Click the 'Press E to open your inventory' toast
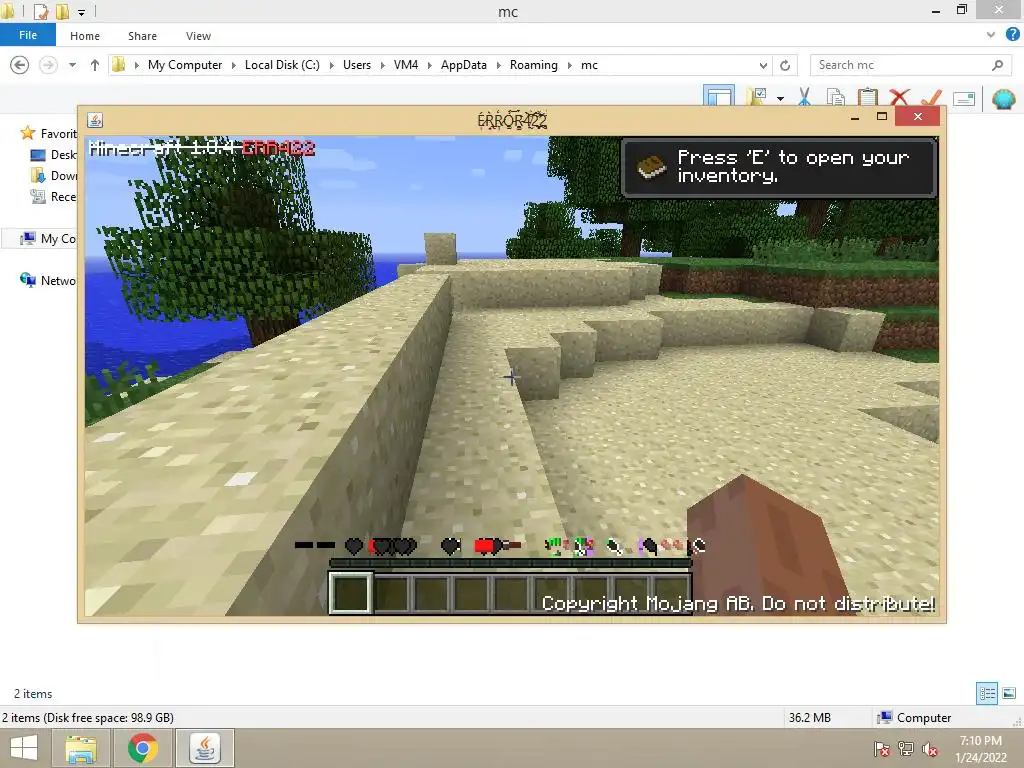This screenshot has width=1024, height=768. [779, 167]
